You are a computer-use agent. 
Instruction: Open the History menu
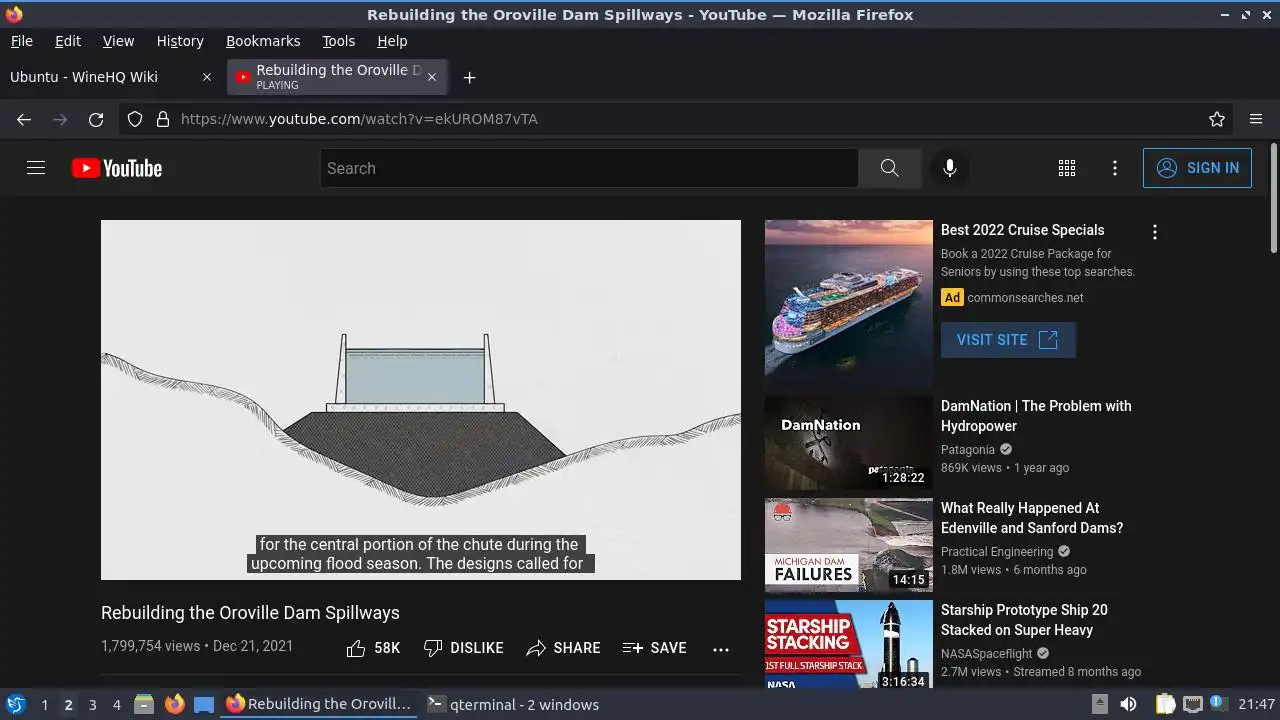click(x=180, y=41)
